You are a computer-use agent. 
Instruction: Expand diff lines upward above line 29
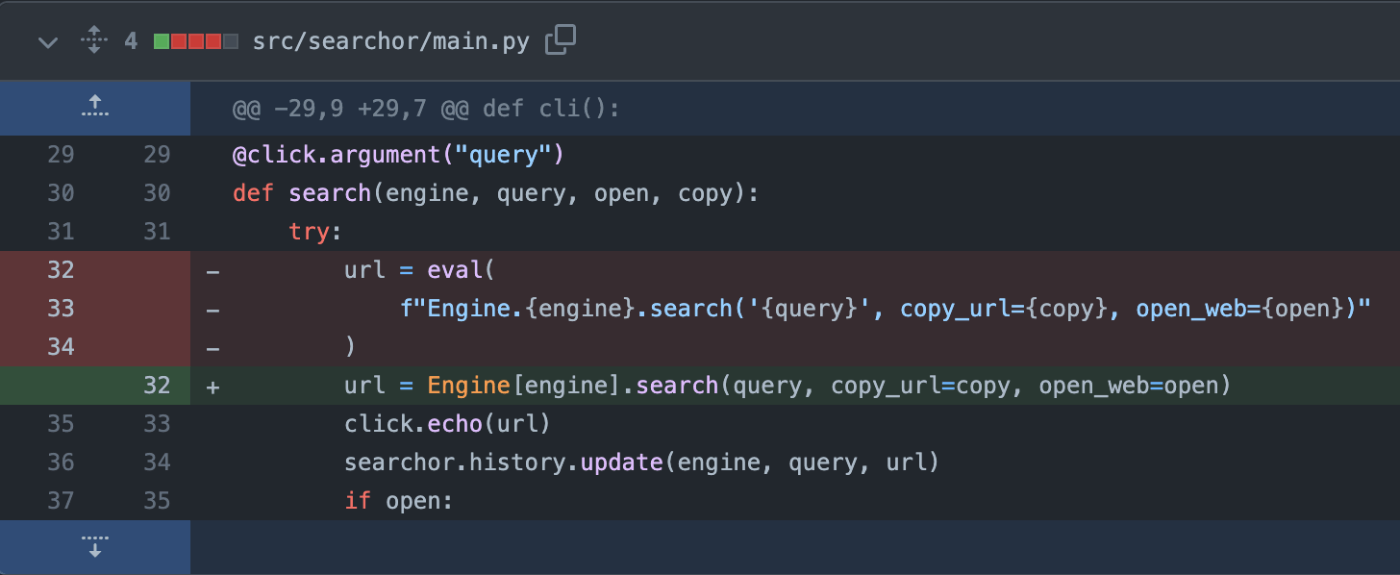tap(95, 108)
